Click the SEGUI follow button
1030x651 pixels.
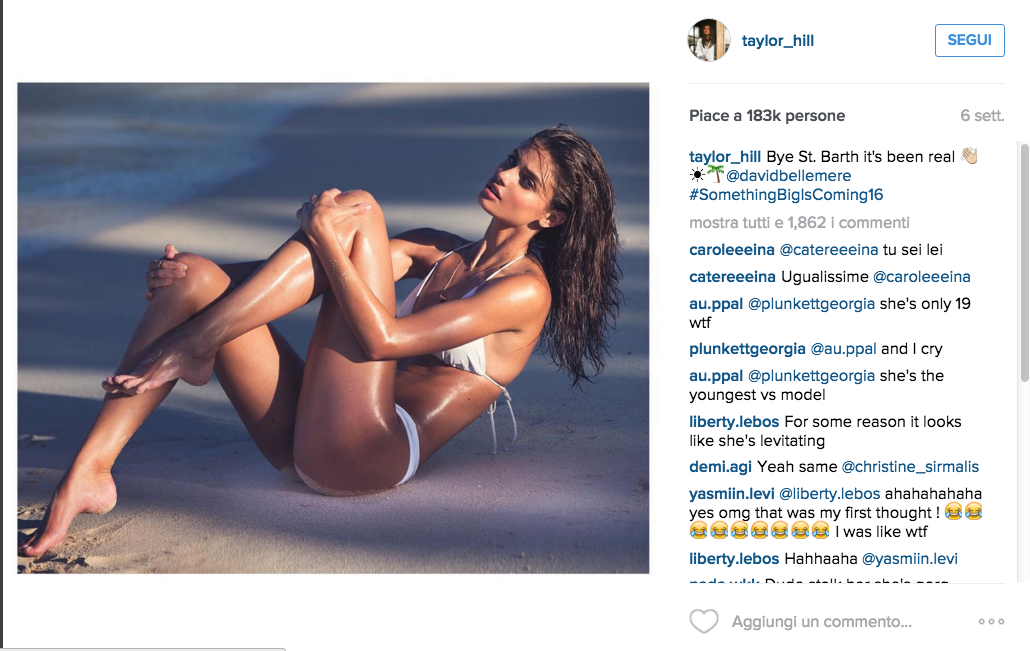[x=970, y=40]
